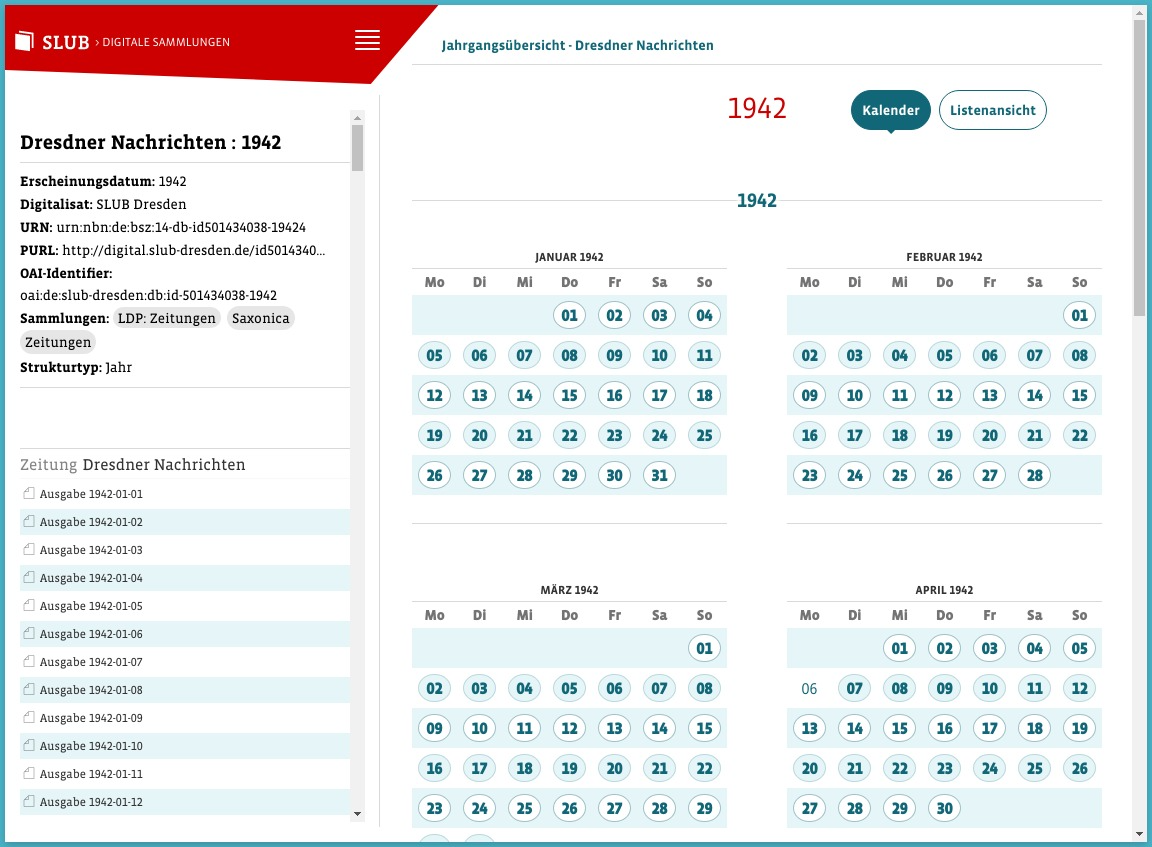Open the hamburger navigation menu
This screenshot has height=847, width=1152.
pos(367,40)
